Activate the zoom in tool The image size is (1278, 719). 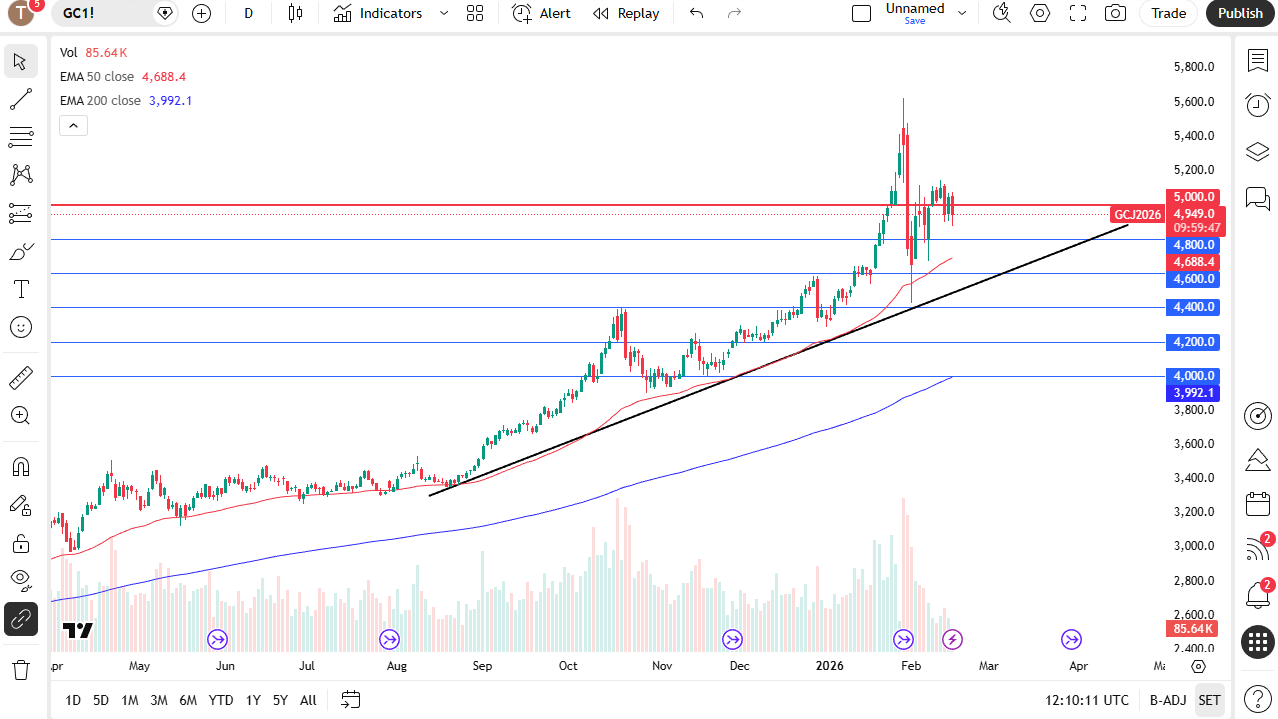[20, 416]
